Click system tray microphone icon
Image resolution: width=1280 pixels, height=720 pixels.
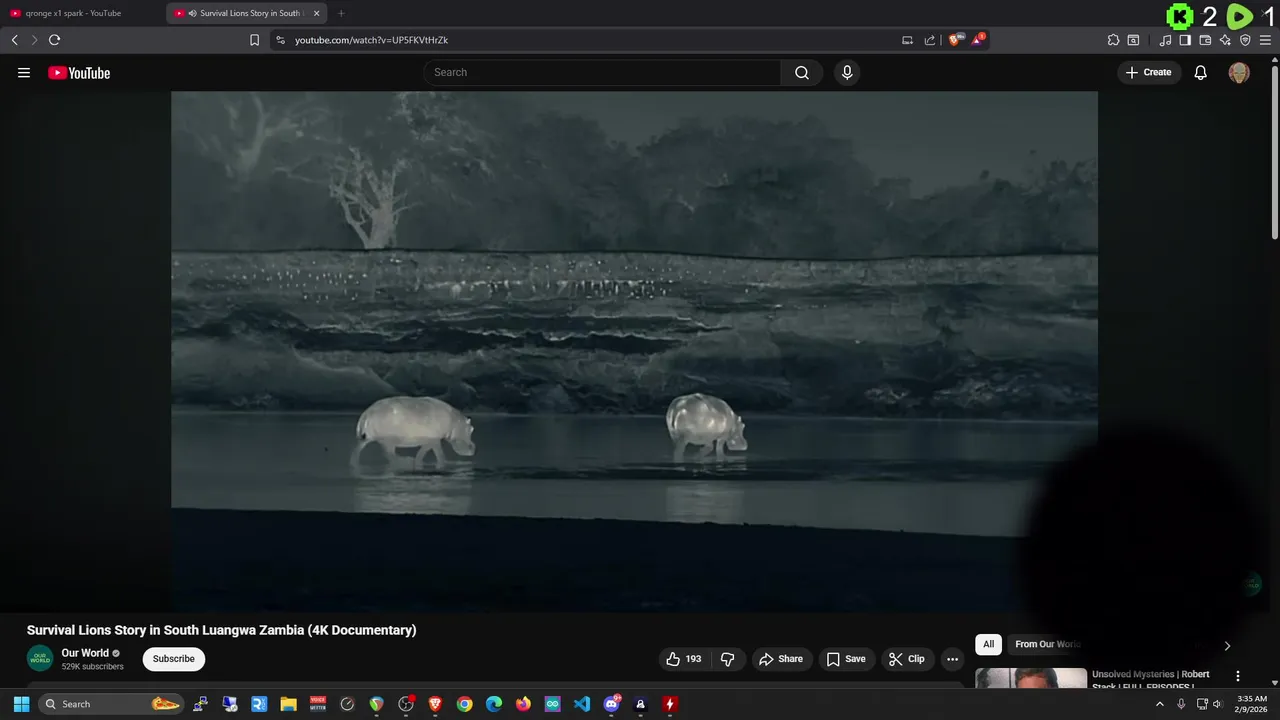[x=1181, y=704]
